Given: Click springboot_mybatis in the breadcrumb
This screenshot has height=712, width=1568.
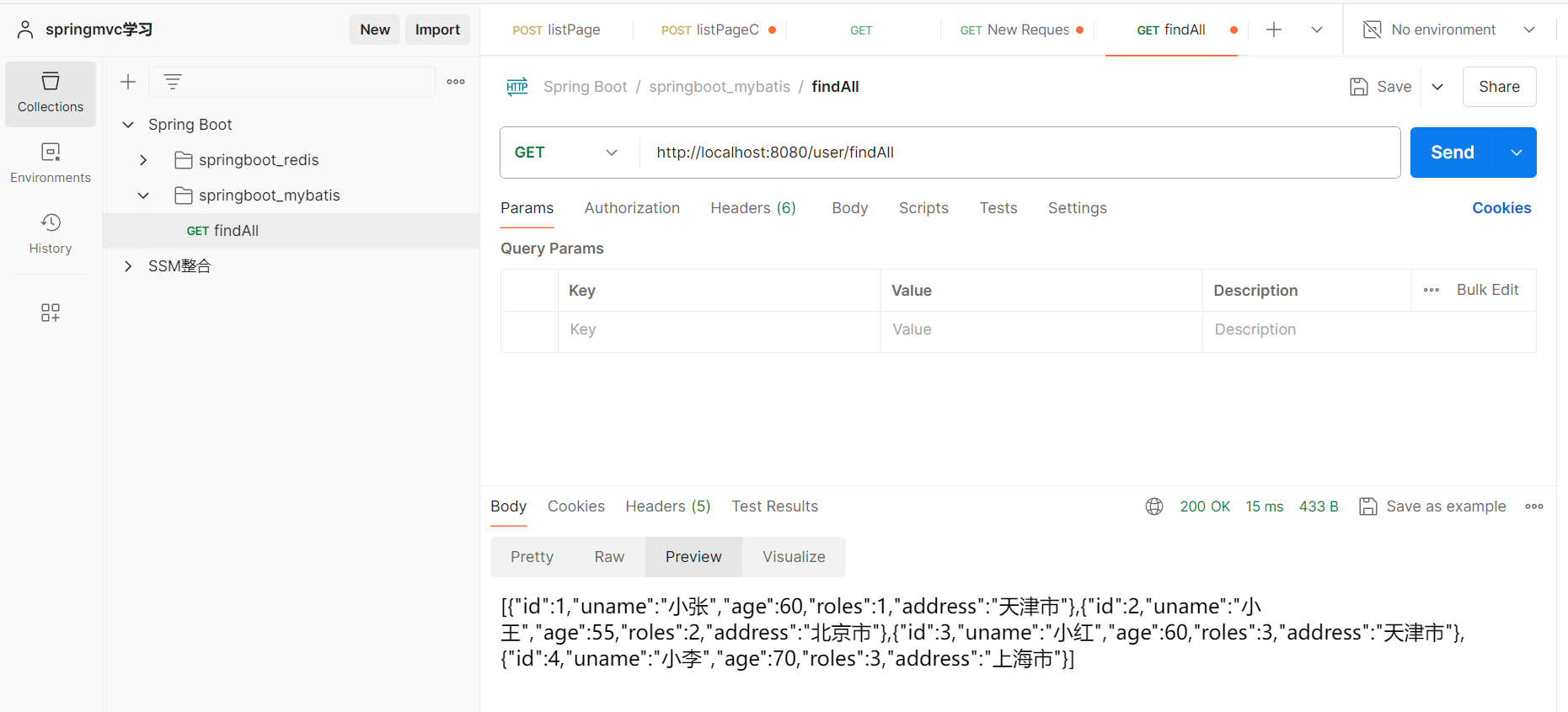Looking at the screenshot, I should (720, 87).
